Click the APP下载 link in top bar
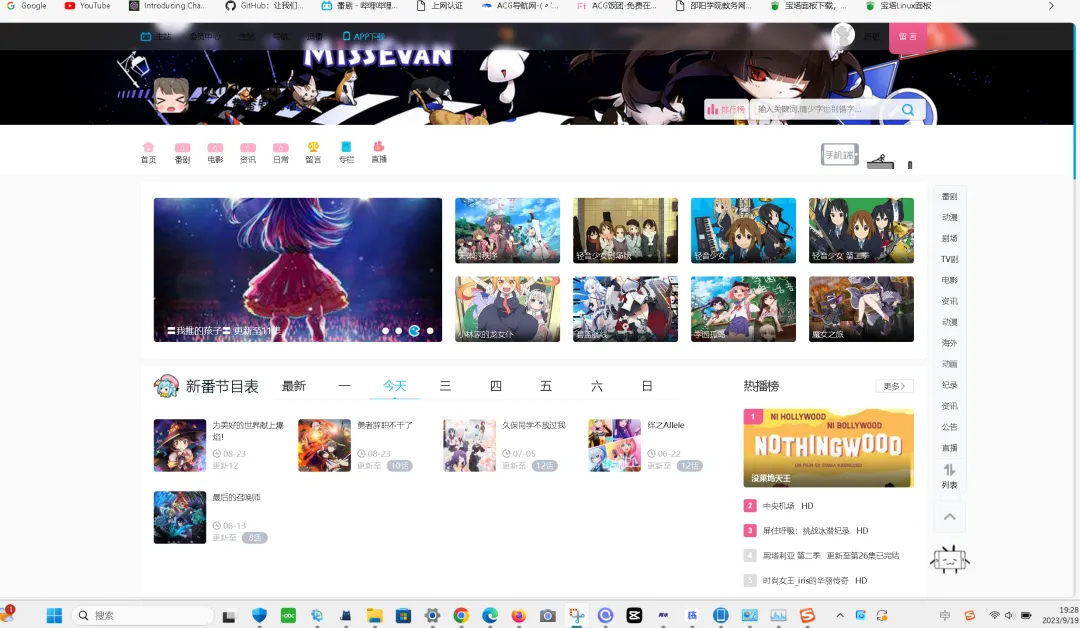 tap(364, 36)
